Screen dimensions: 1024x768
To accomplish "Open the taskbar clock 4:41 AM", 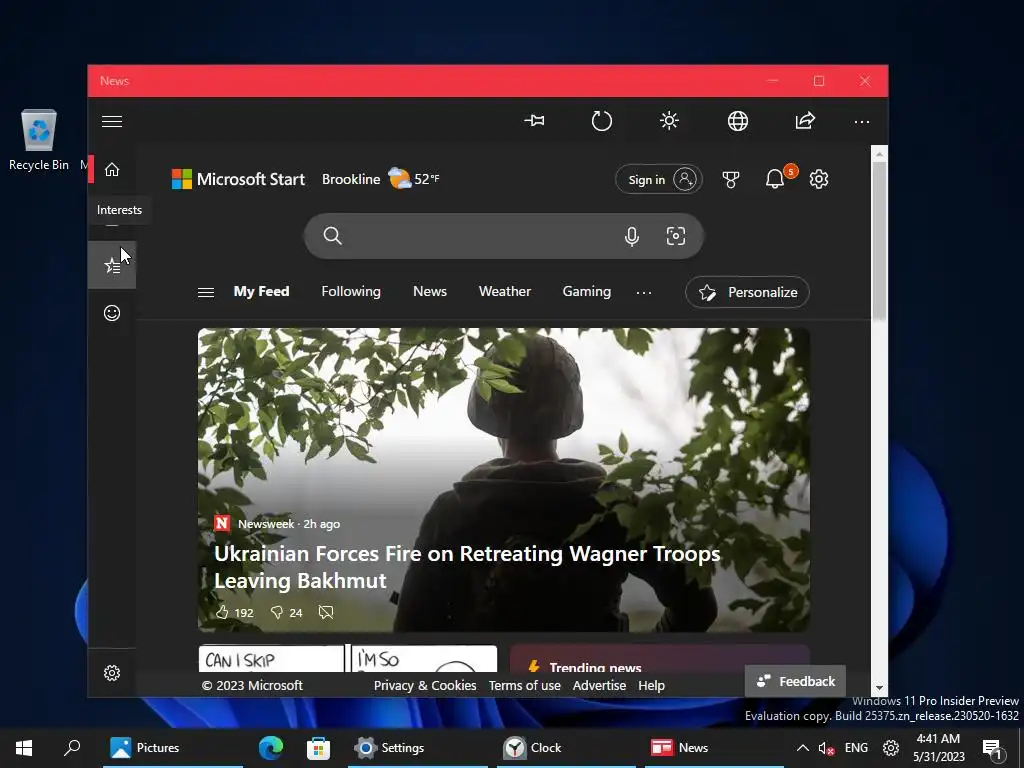I will click(938, 748).
